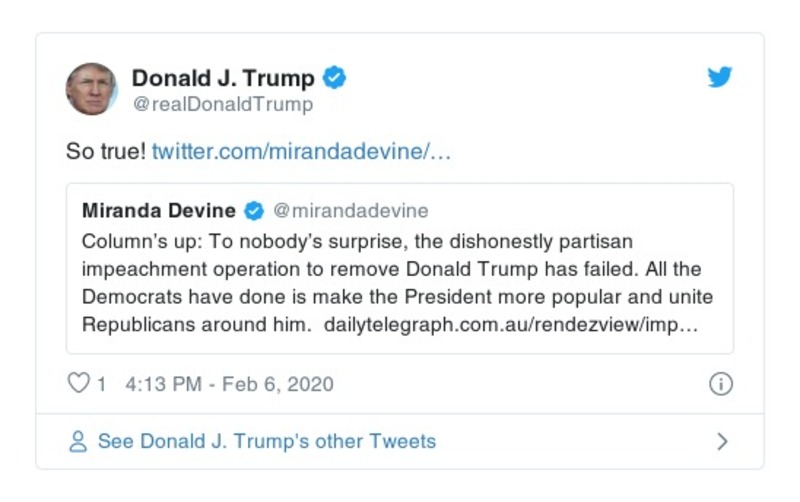Click the Donald J. Trump display name
This screenshot has height=502, width=800.
(223, 78)
